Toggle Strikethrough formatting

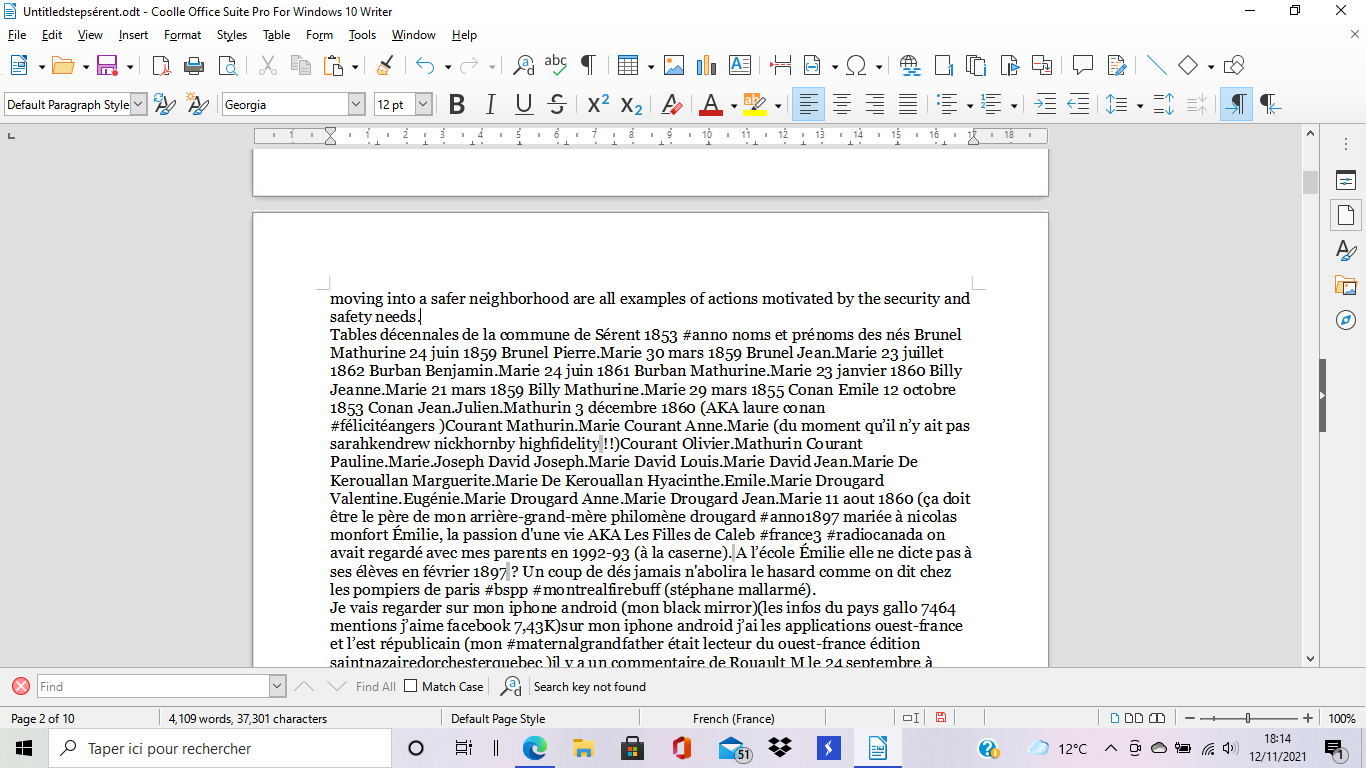point(557,104)
